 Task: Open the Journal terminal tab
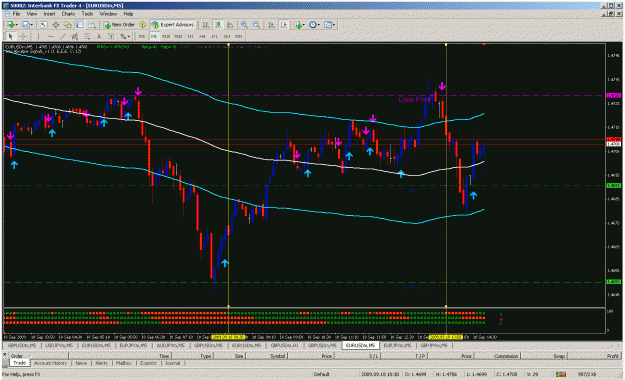[173, 363]
